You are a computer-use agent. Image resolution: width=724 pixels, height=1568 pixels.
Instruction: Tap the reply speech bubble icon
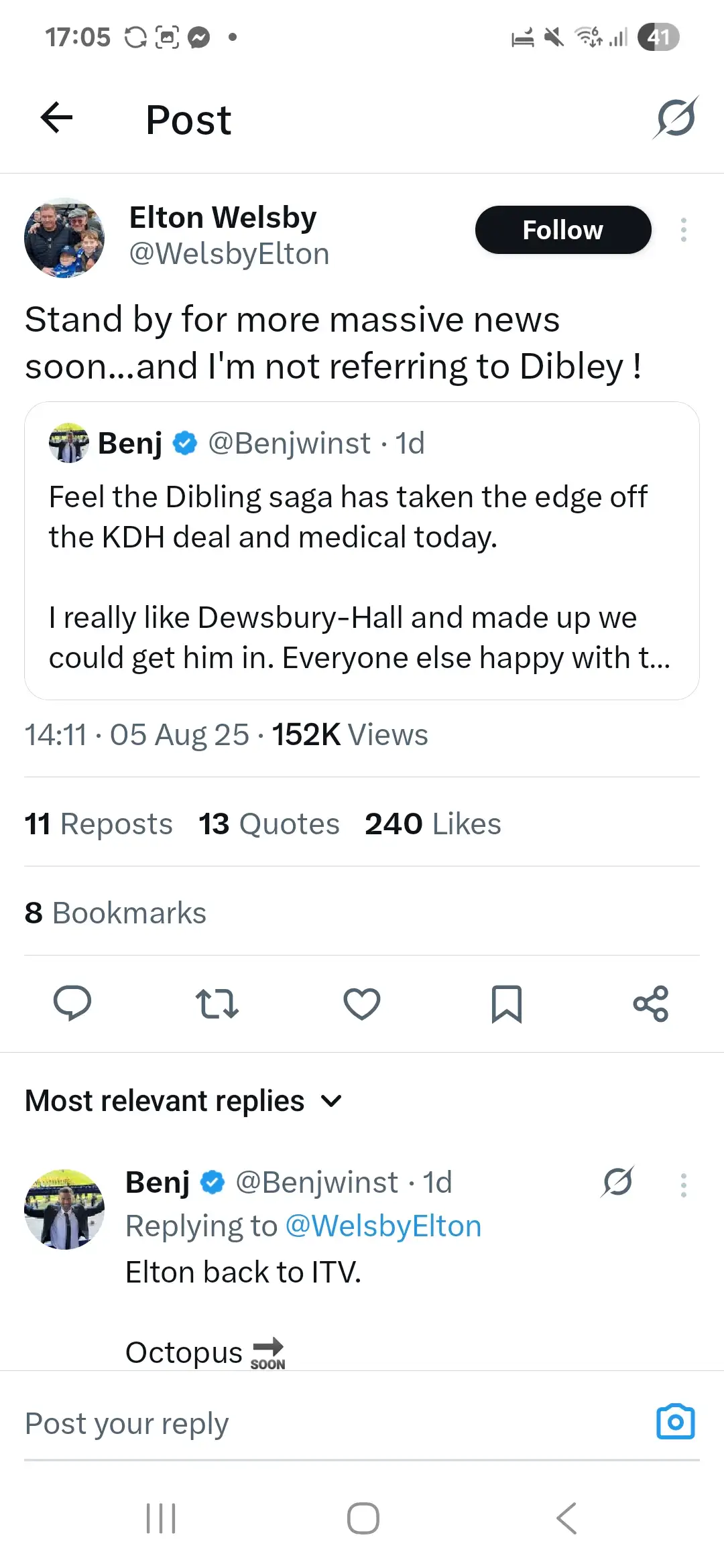tap(72, 1003)
